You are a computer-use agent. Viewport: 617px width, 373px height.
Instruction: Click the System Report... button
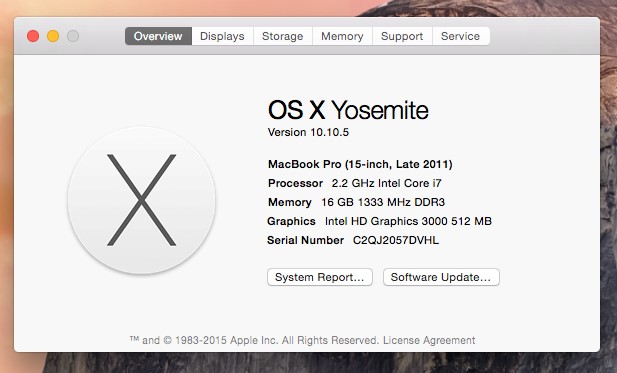320,277
